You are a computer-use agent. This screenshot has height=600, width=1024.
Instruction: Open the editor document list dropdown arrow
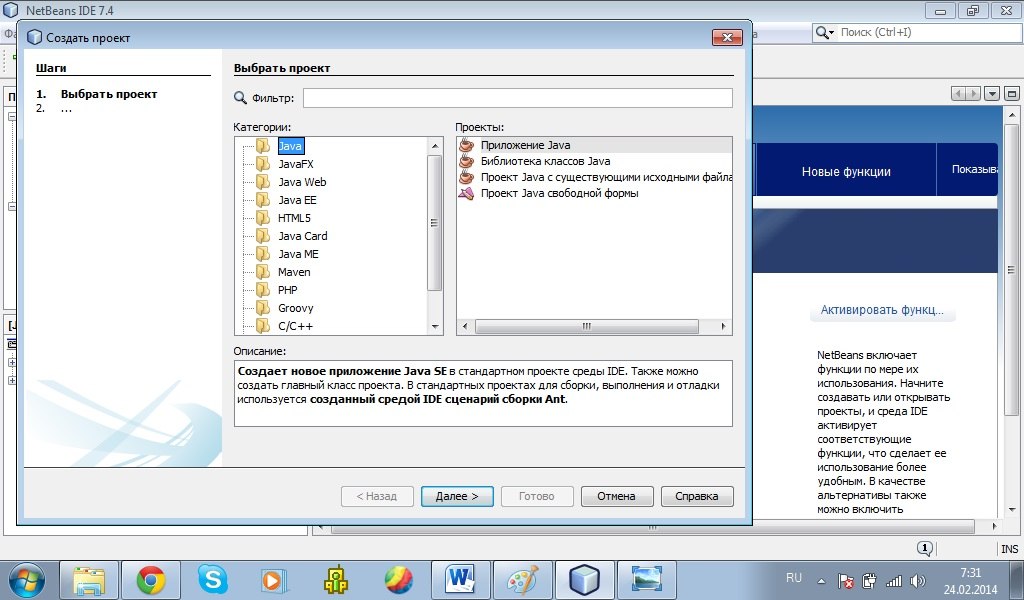coord(992,94)
